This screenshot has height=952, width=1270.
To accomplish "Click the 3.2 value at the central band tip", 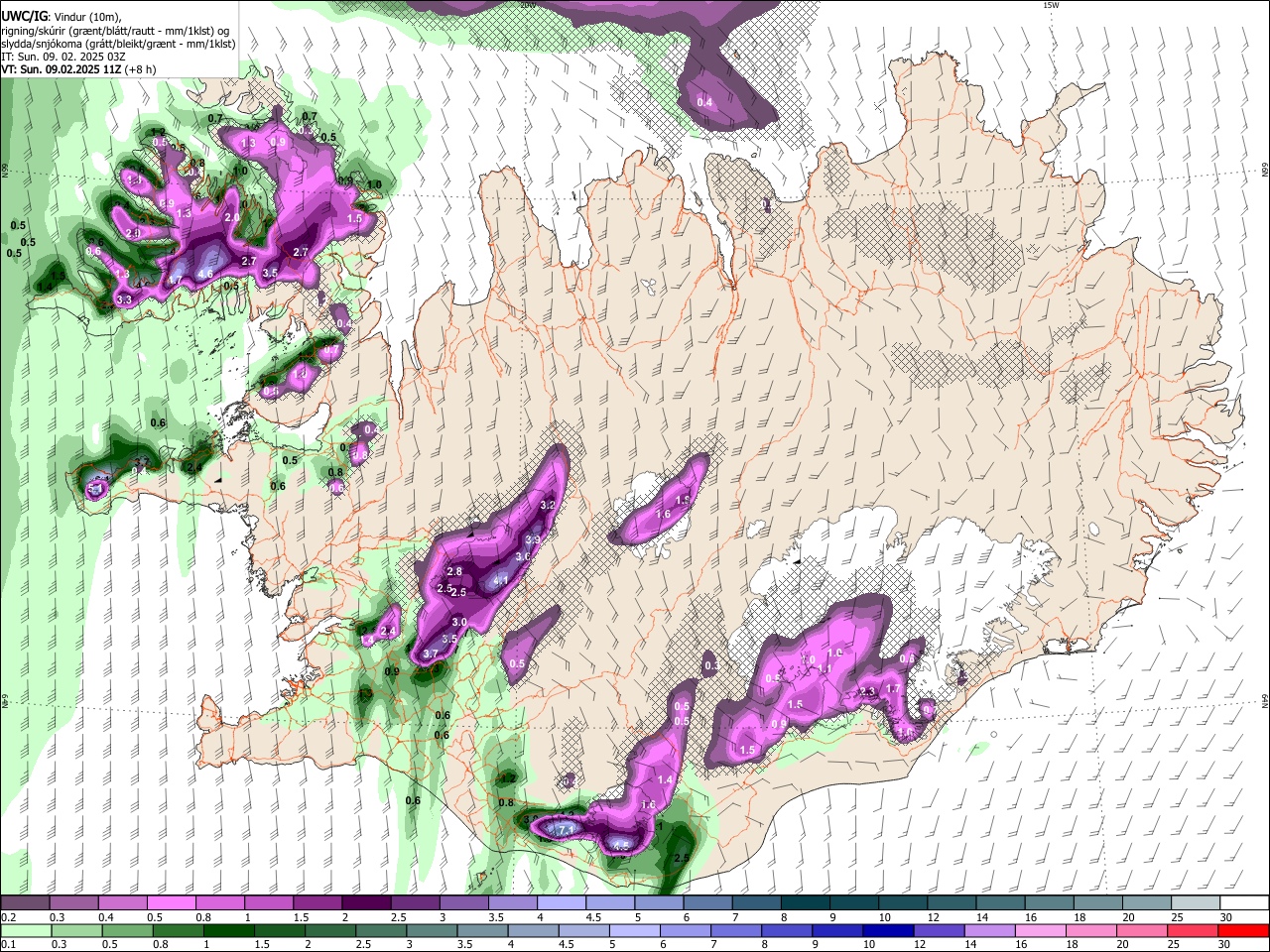I will 547,506.
